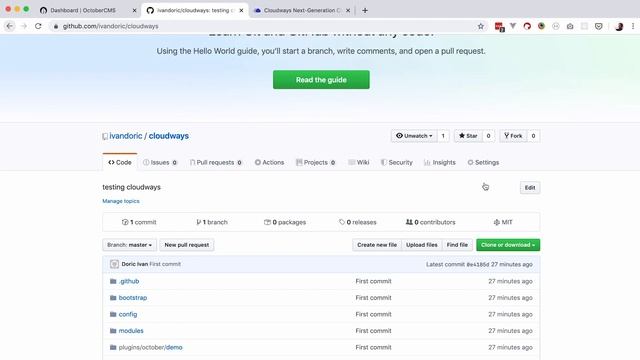
Task: View the 1 commit history link
Action: coord(139,222)
